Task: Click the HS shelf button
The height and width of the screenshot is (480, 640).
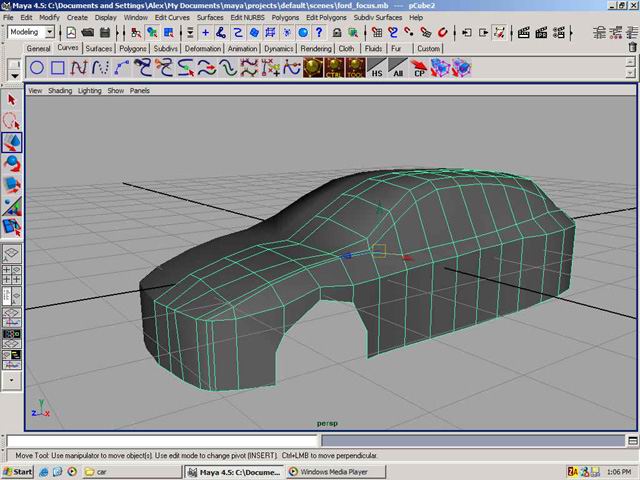Action: (x=376, y=68)
